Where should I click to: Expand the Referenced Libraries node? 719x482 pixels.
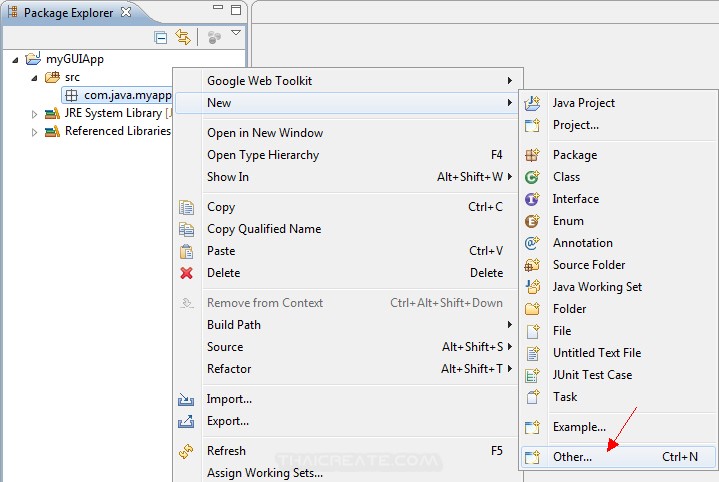[x=34, y=132]
